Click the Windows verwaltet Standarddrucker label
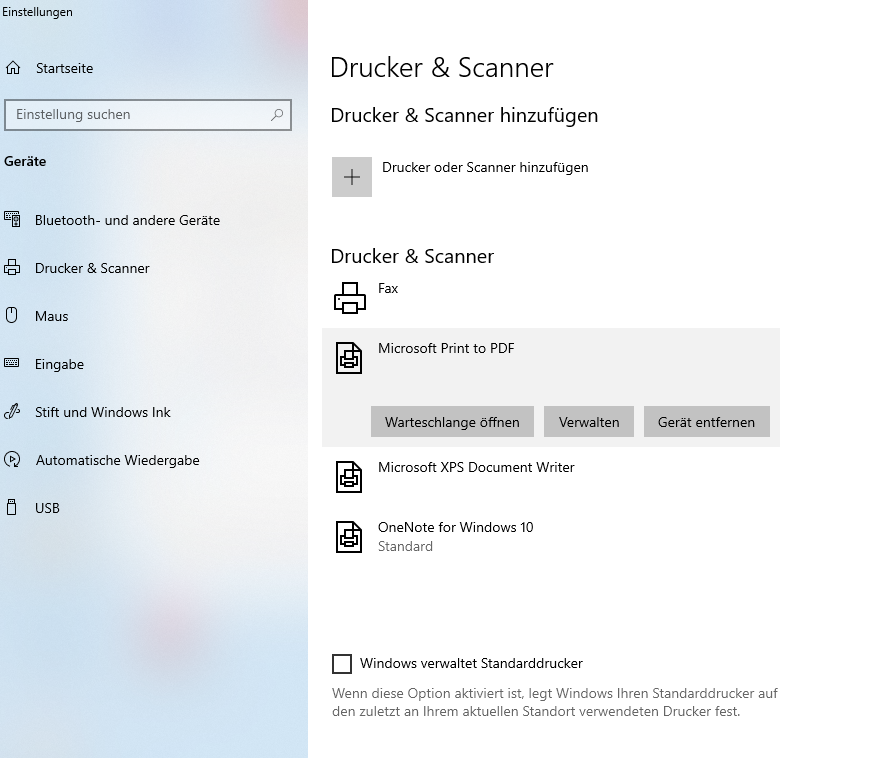 pos(471,663)
